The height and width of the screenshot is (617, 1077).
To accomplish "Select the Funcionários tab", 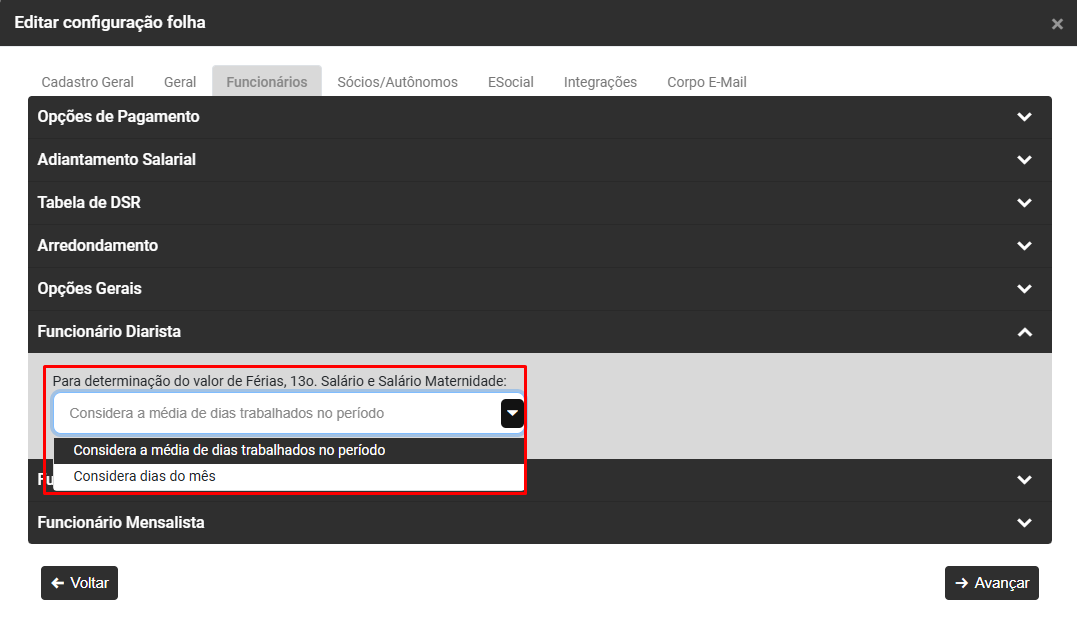I will pyautogui.click(x=267, y=82).
